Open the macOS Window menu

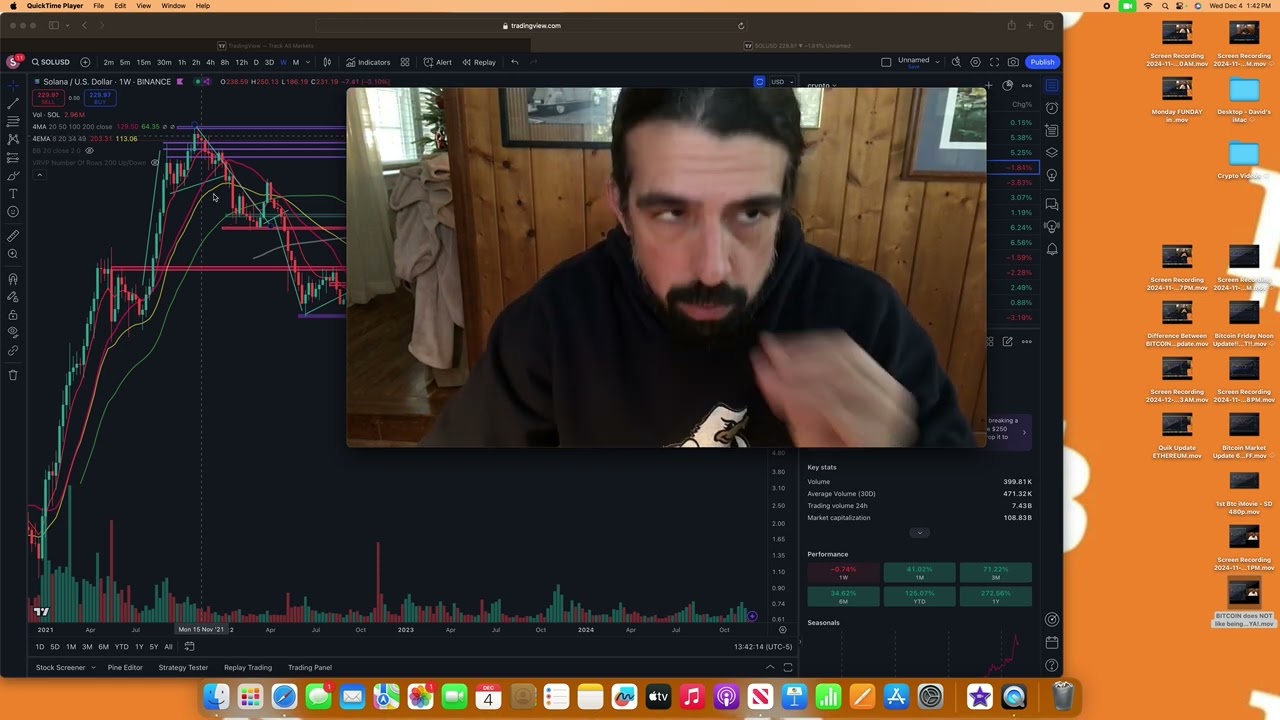tap(173, 6)
